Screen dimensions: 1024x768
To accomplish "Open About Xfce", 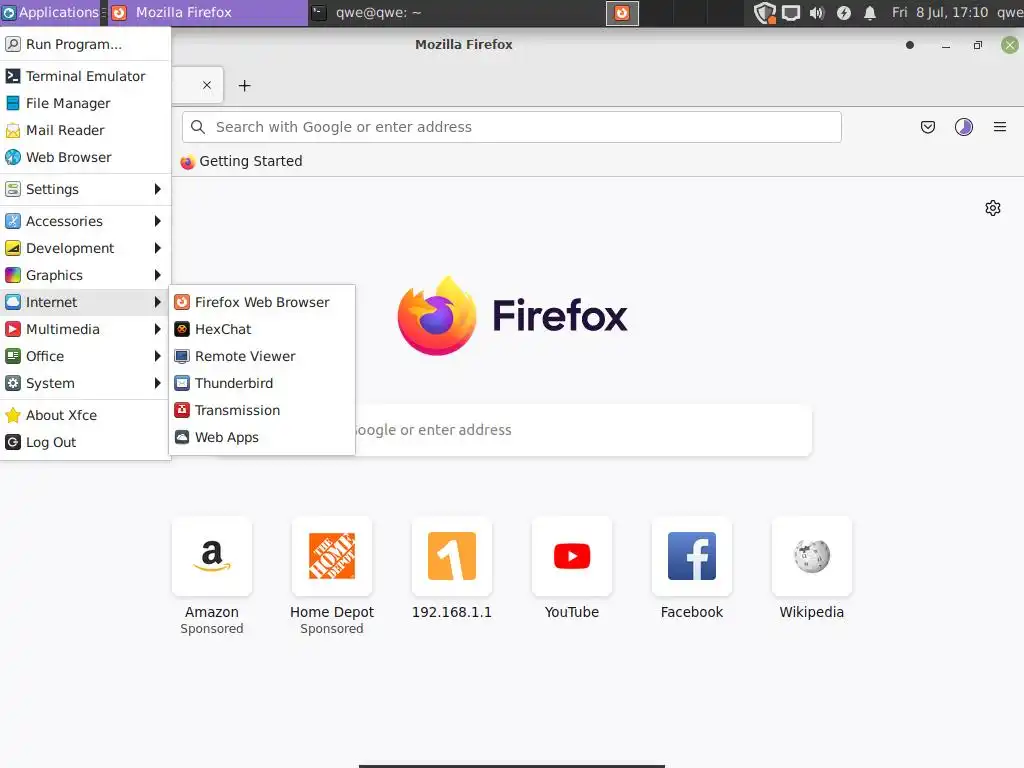I will click(85, 415).
